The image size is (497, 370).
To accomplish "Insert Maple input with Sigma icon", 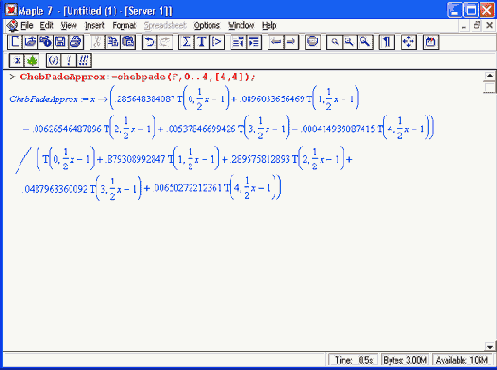I will coord(186,42).
